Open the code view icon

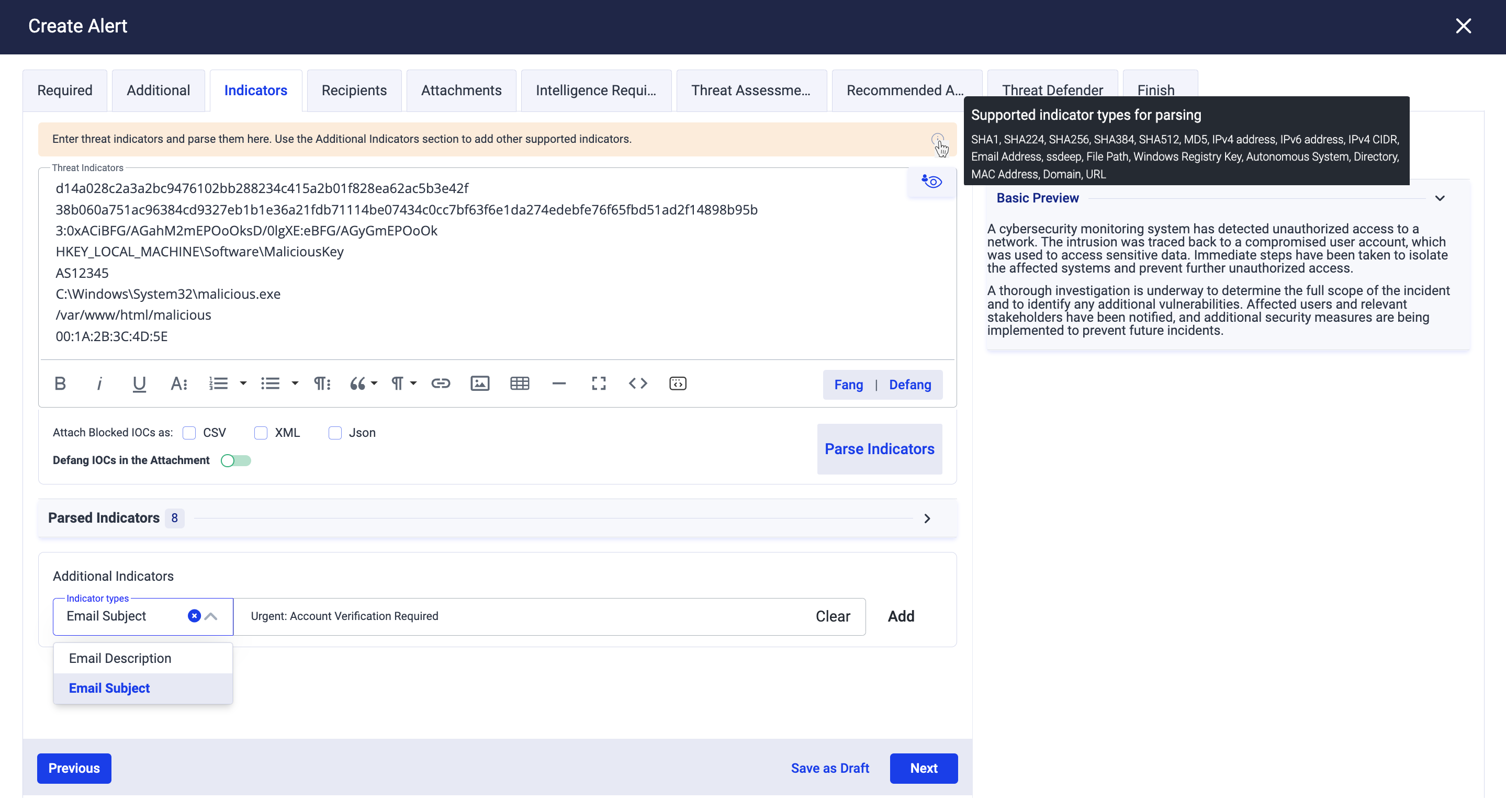point(637,384)
